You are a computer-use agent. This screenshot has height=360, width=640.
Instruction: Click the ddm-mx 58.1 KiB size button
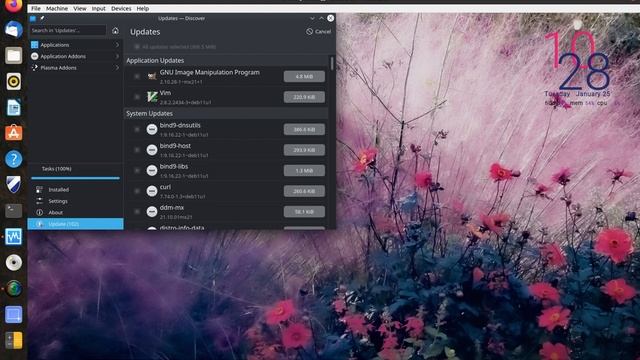click(x=304, y=211)
